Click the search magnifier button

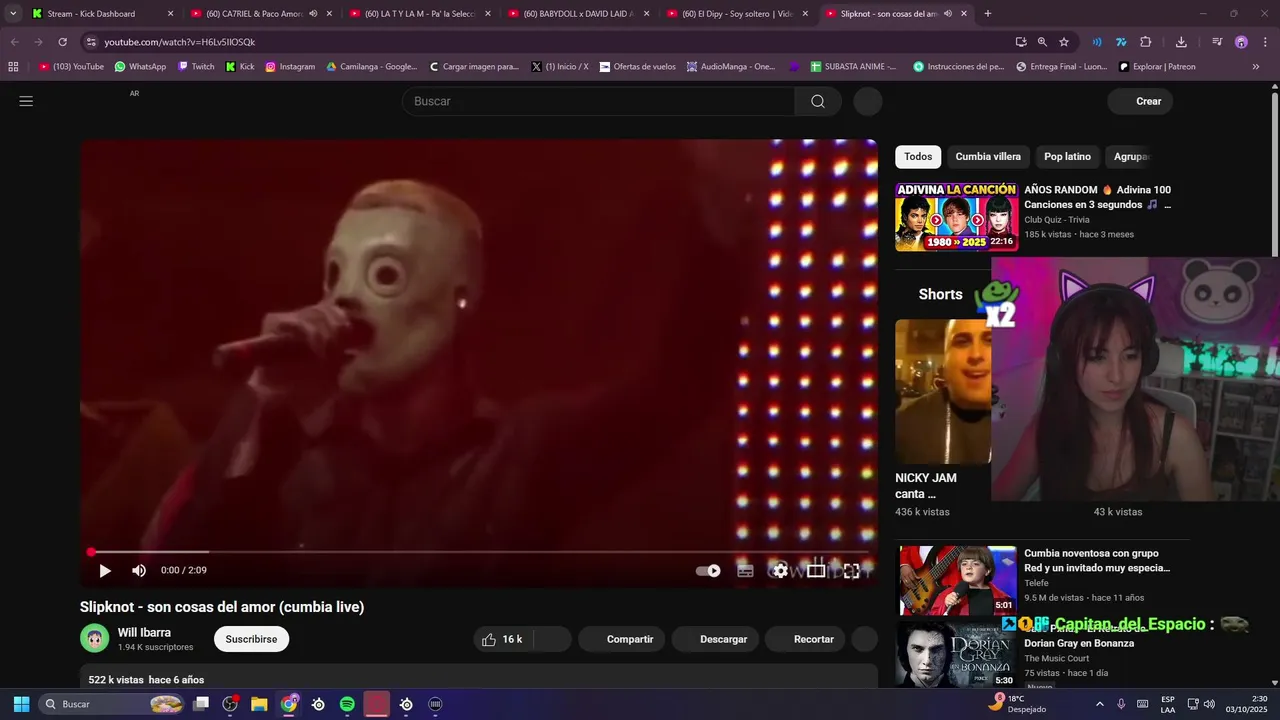coord(818,101)
